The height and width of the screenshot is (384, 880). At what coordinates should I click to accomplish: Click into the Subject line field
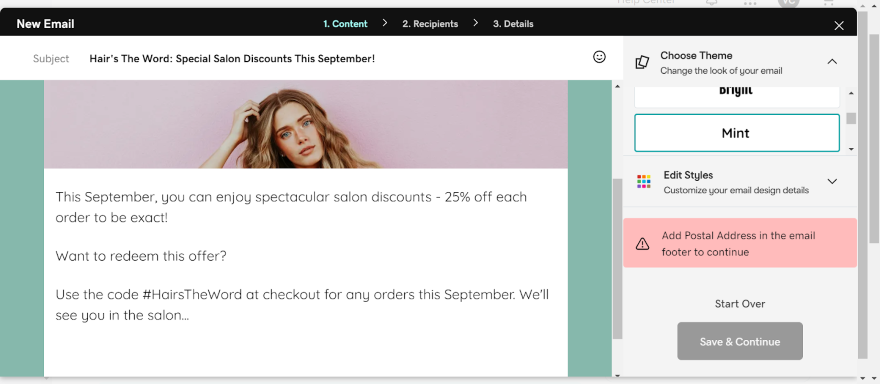[337, 58]
